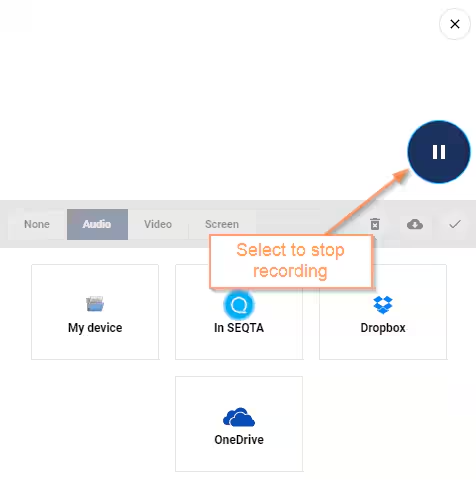Open the My device upload tile
Viewport: 476px width, 485px height.
[x=95, y=312]
